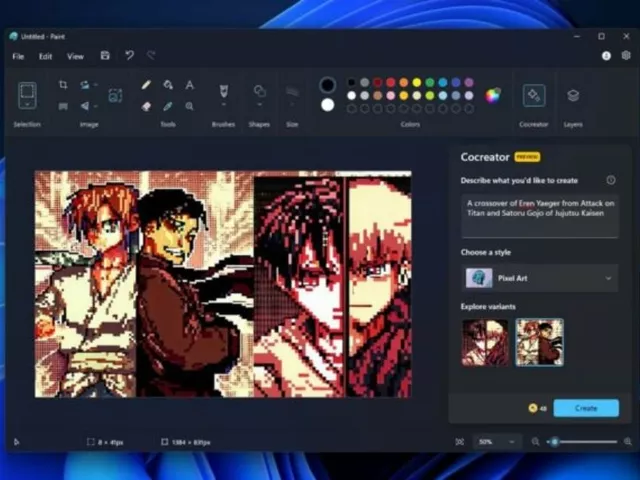
Task: Select the Text tool
Action: [189, 85]
